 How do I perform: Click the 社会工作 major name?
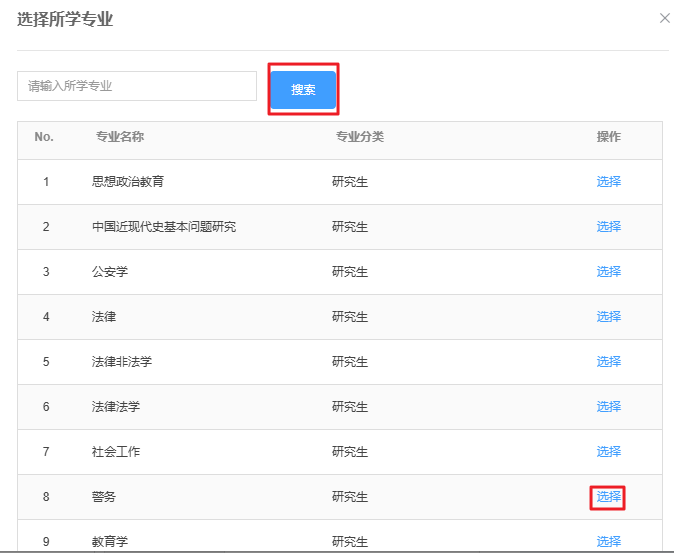[x=116, y=452]
